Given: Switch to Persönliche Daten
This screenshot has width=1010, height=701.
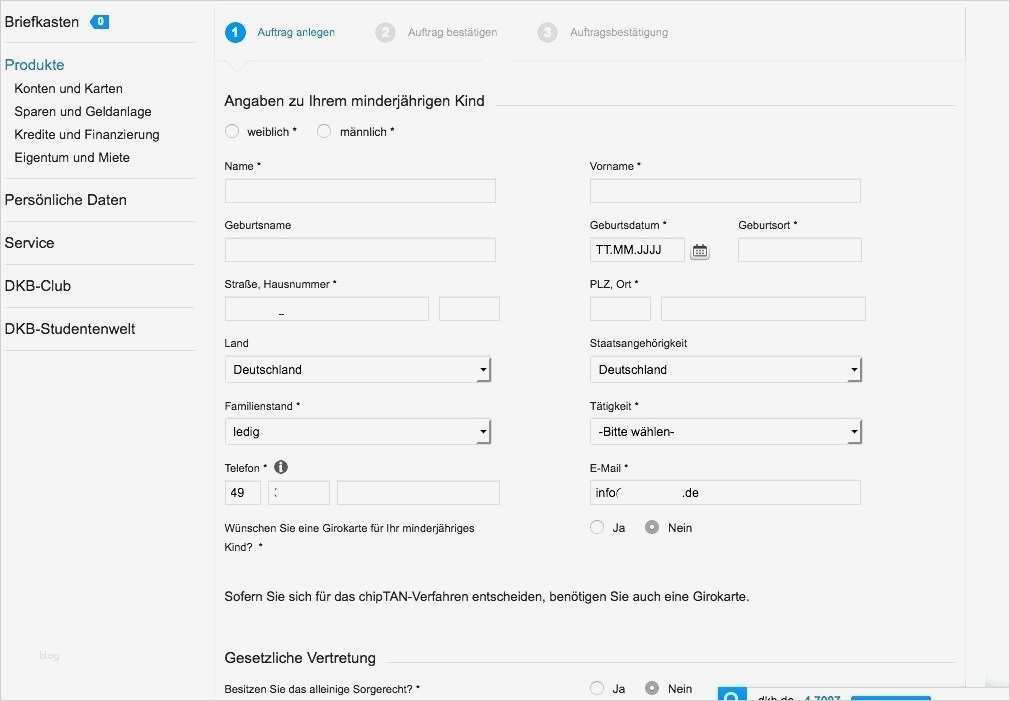Looking at the screenshot, I should (66, 200).
